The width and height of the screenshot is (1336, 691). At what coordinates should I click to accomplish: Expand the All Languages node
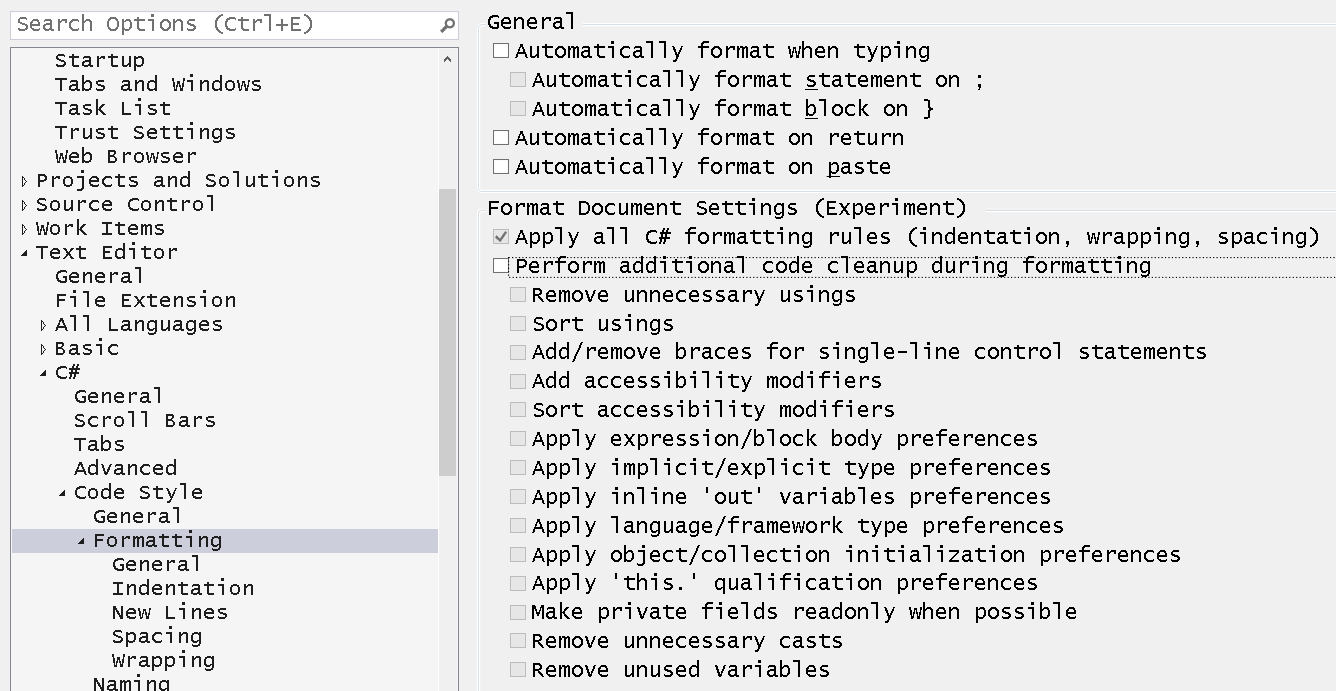pyautogui.click(x=41, y=324)
